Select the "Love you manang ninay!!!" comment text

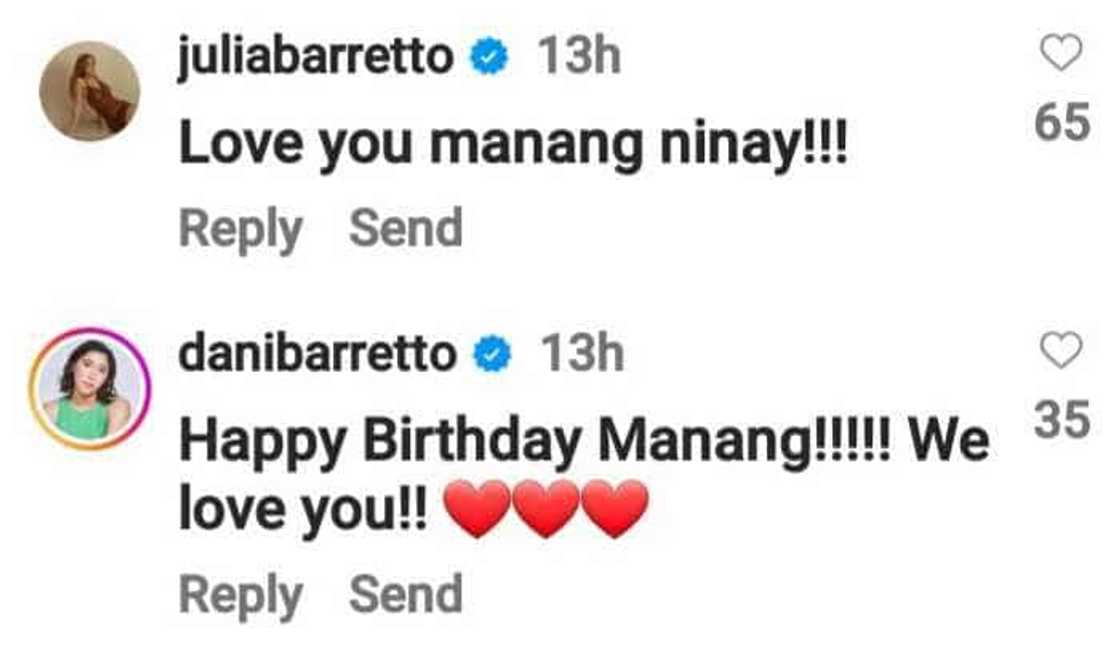coord(514,145)
